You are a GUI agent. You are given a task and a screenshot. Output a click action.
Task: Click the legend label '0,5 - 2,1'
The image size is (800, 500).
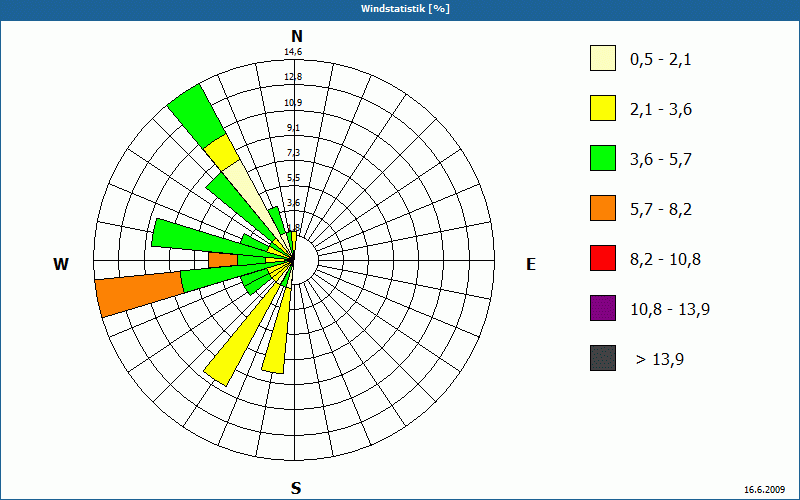pos(661,60)
